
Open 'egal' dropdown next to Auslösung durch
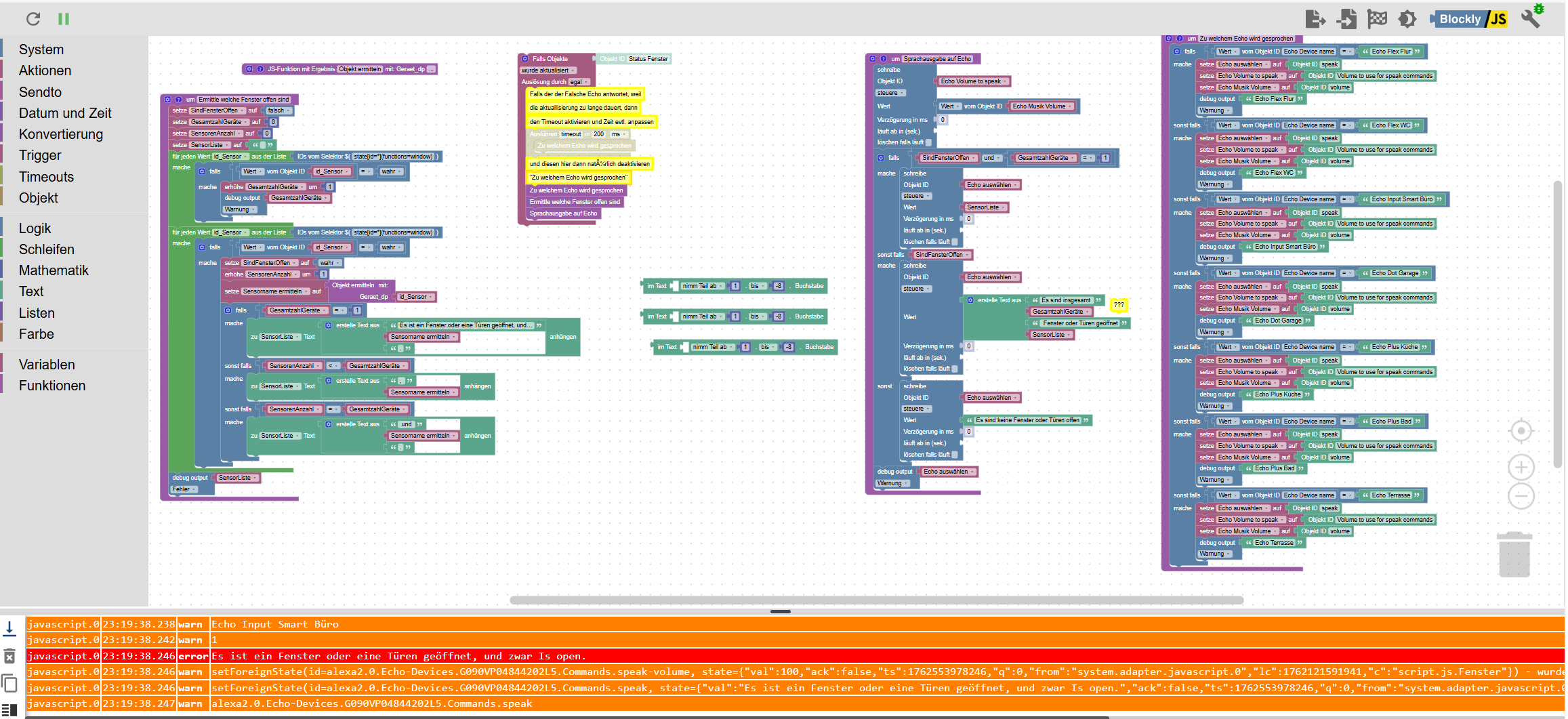click(x=578, y=82)
